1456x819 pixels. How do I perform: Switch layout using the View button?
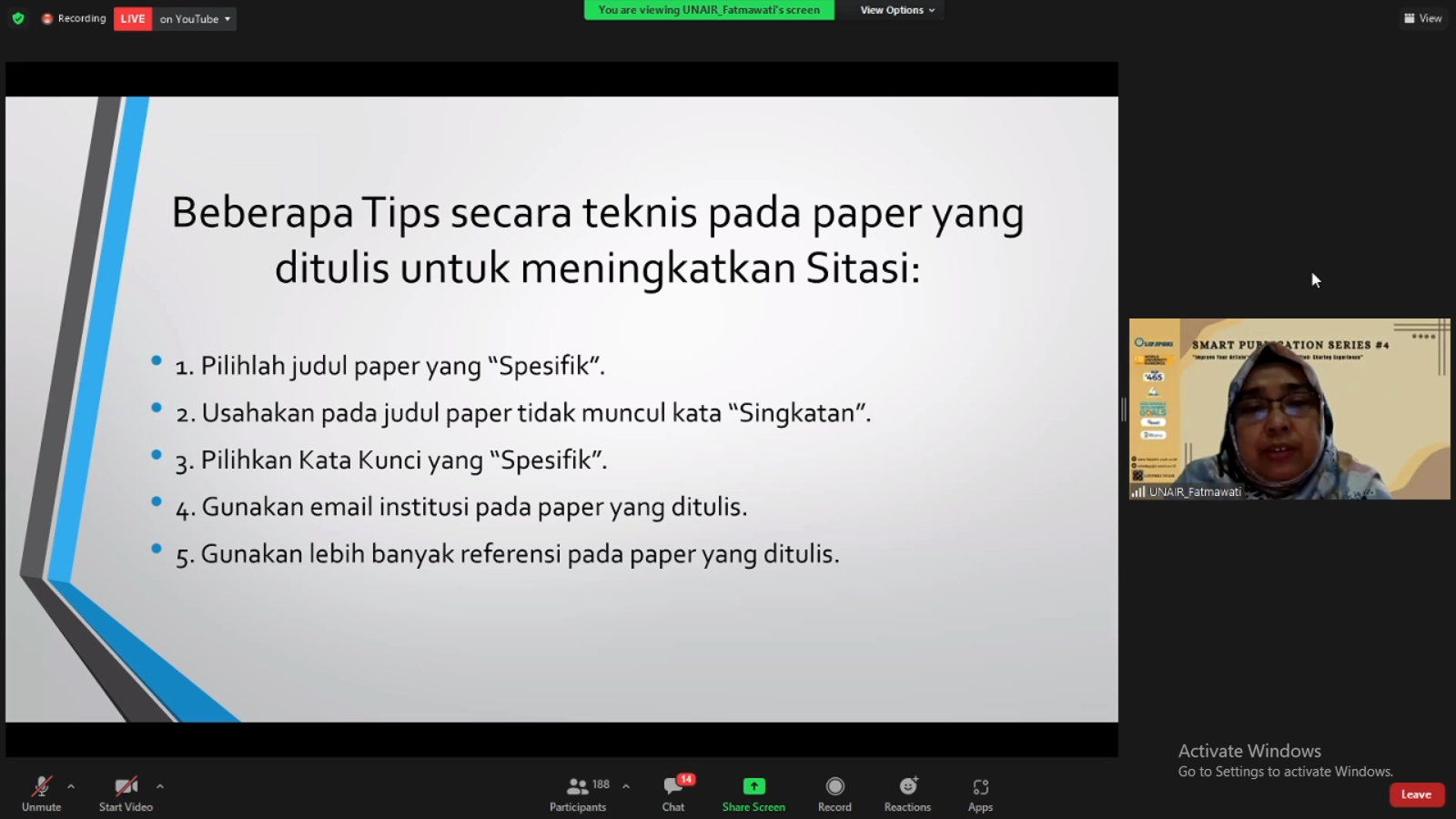tap(1422, 18)
